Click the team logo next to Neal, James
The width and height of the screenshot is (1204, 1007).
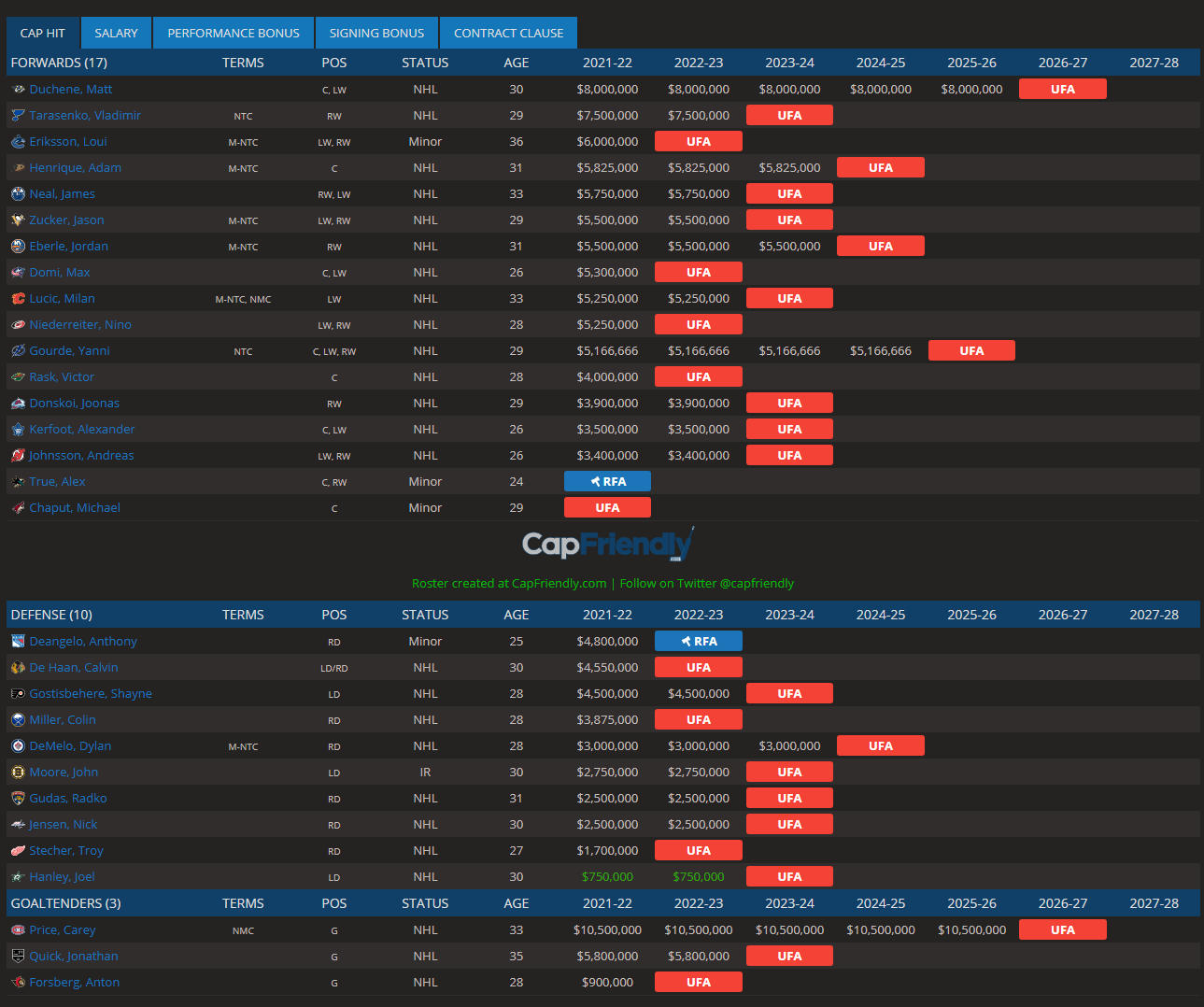(x=18, y=194)
